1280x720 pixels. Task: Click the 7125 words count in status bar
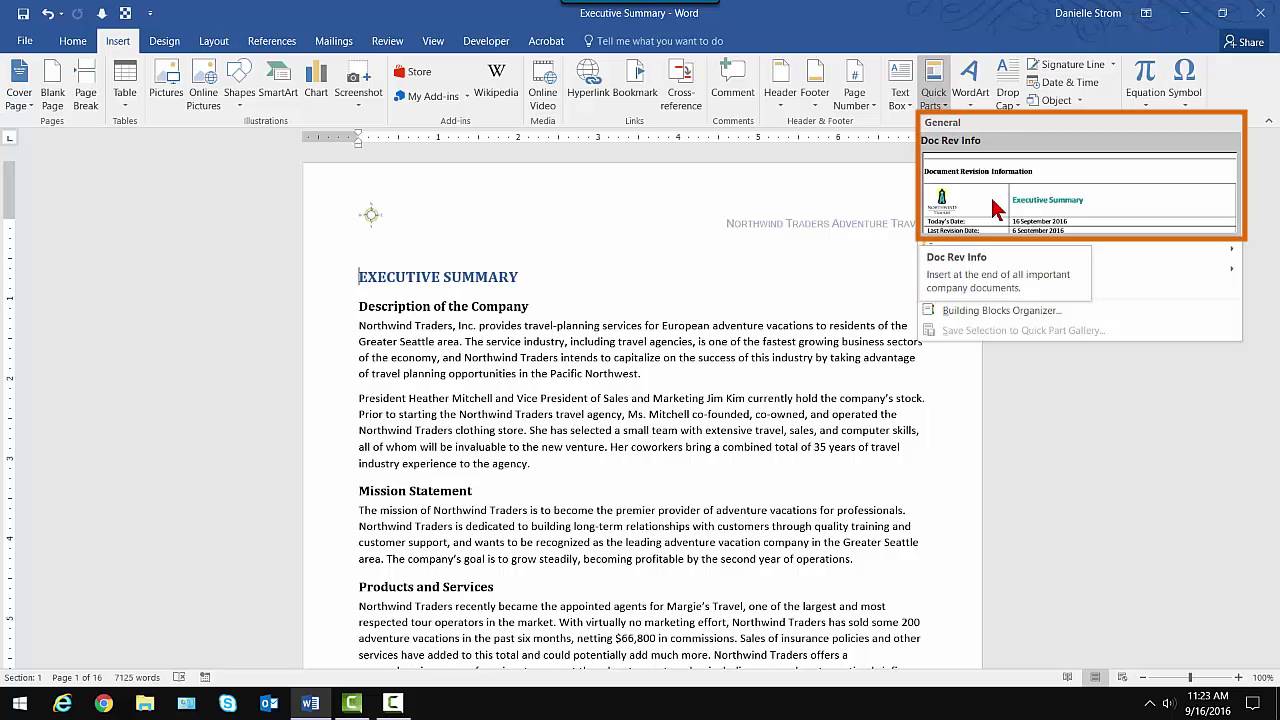pyautogui.click(x=138, y=677)
